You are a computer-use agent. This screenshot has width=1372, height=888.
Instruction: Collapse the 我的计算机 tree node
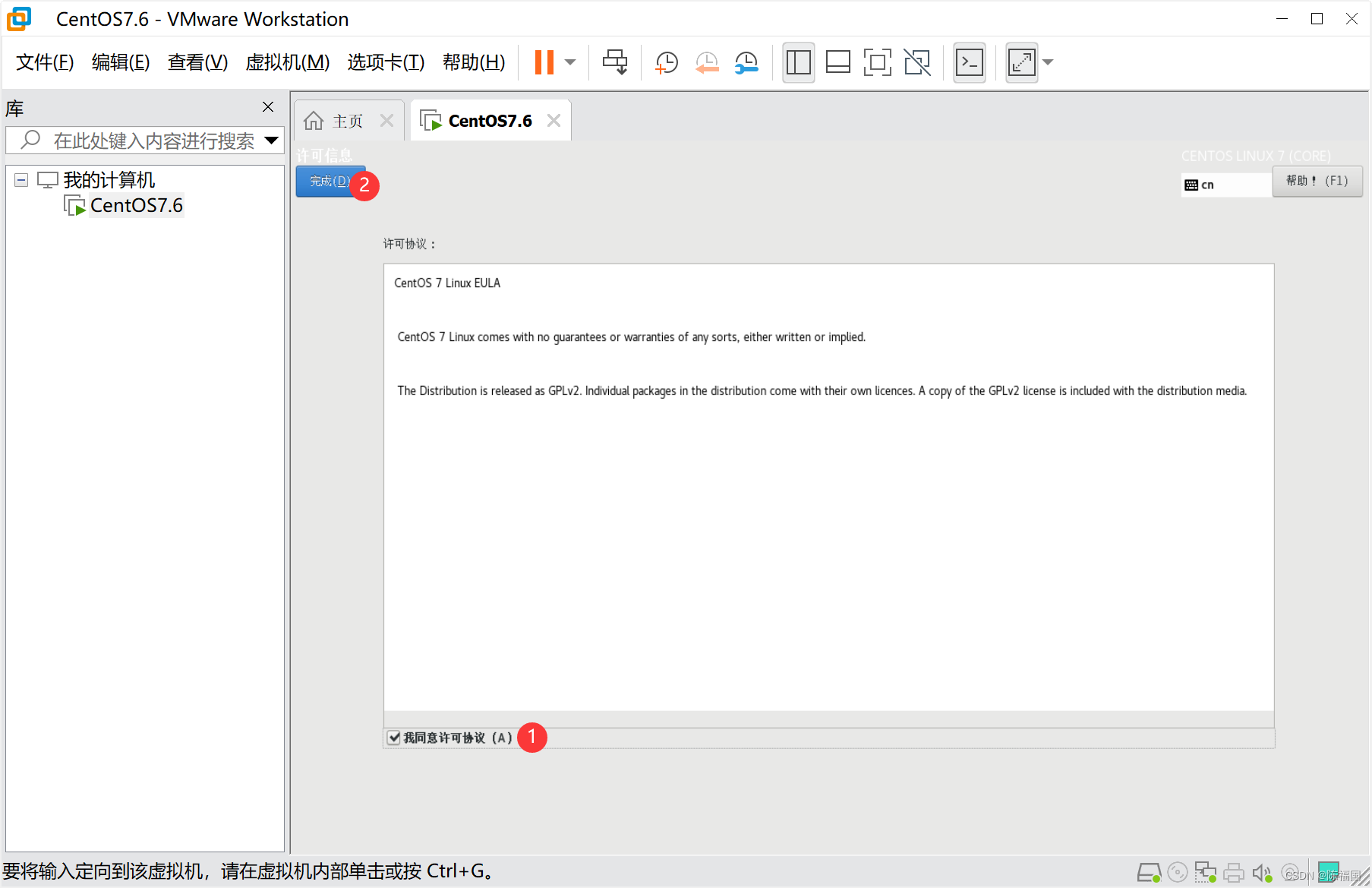[21, 180]
